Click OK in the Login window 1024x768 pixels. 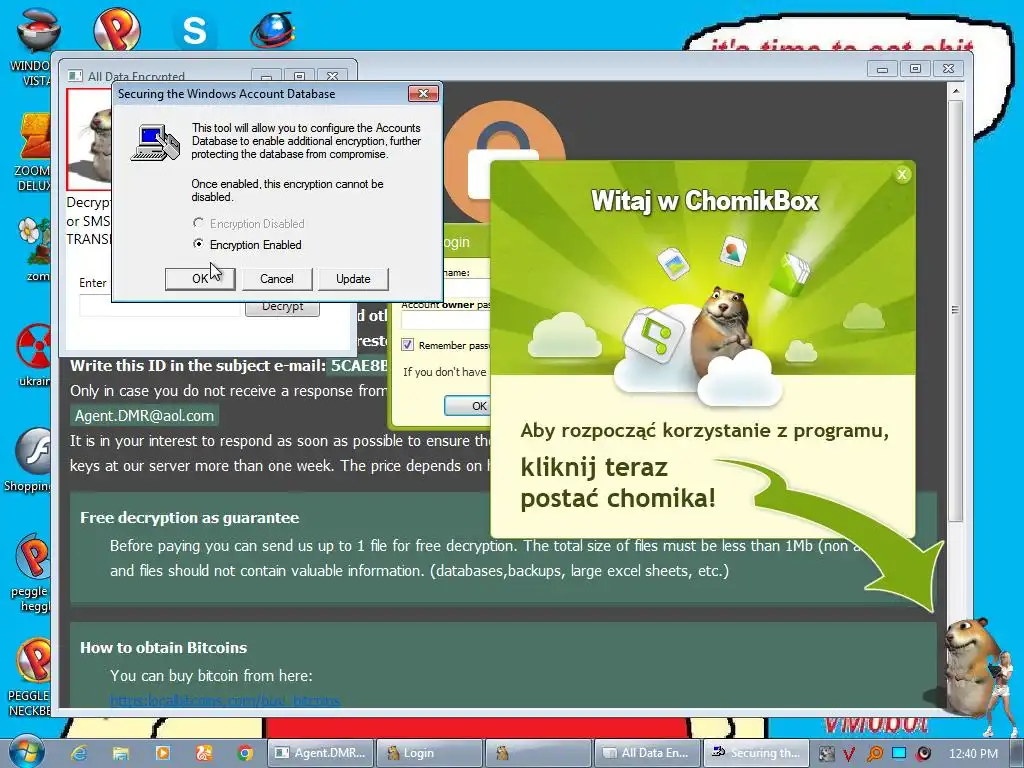coord(466,406)
